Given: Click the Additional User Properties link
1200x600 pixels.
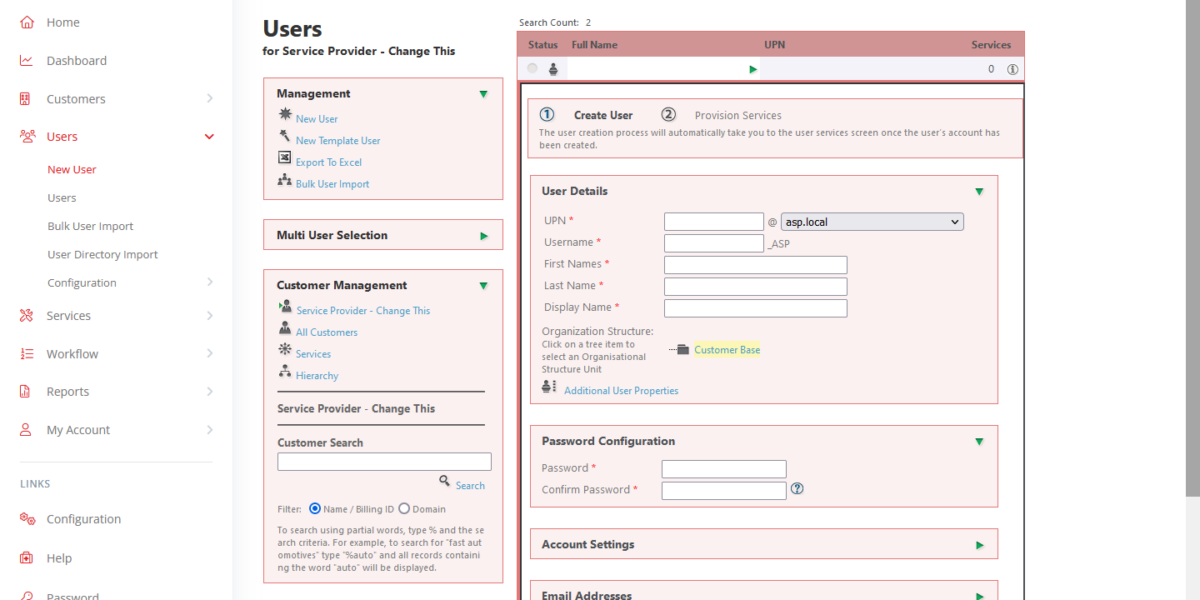Looking at the screenshot, I should click(620, 390).
